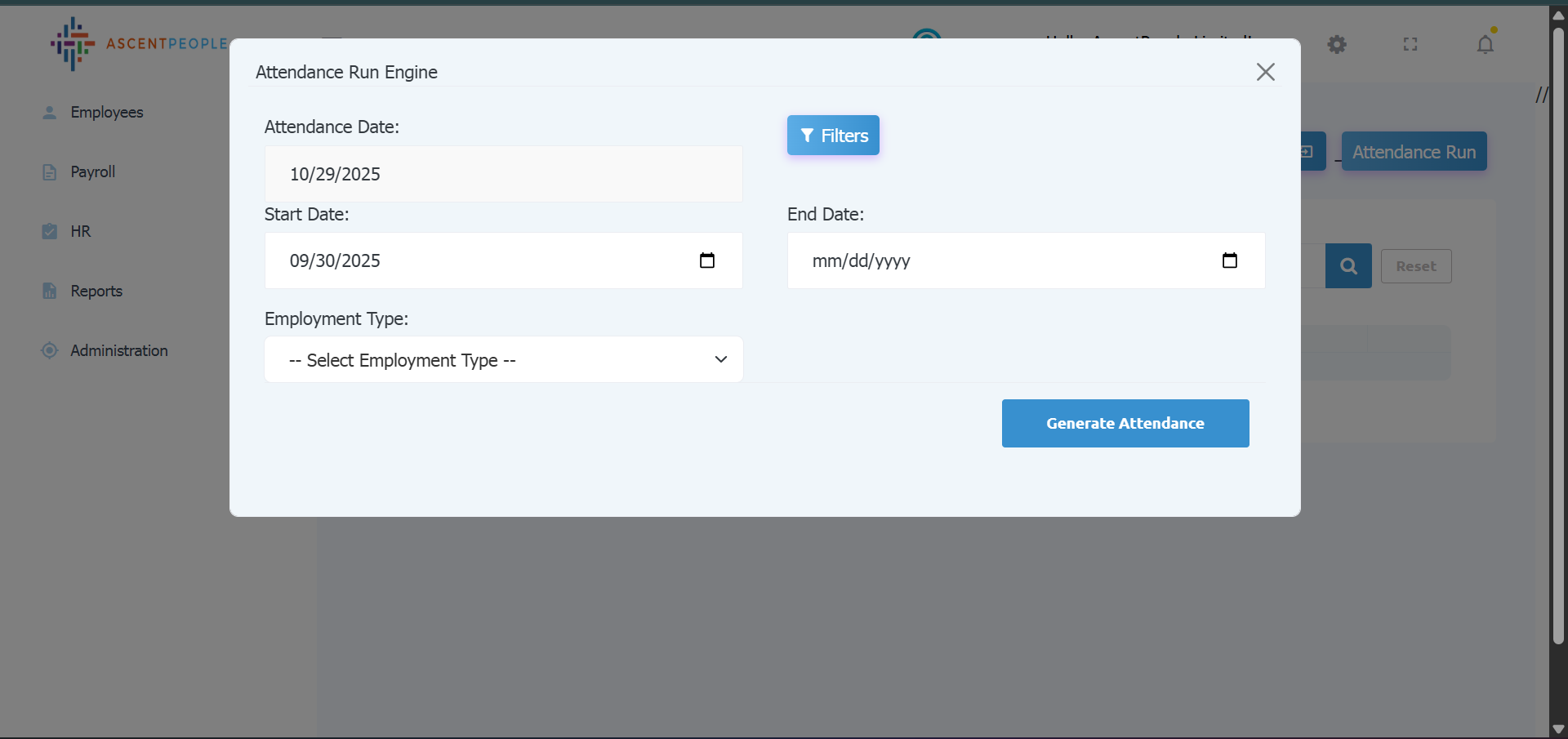Navigate to Administration
The image size is (1568, 739).
coord(118,351)
